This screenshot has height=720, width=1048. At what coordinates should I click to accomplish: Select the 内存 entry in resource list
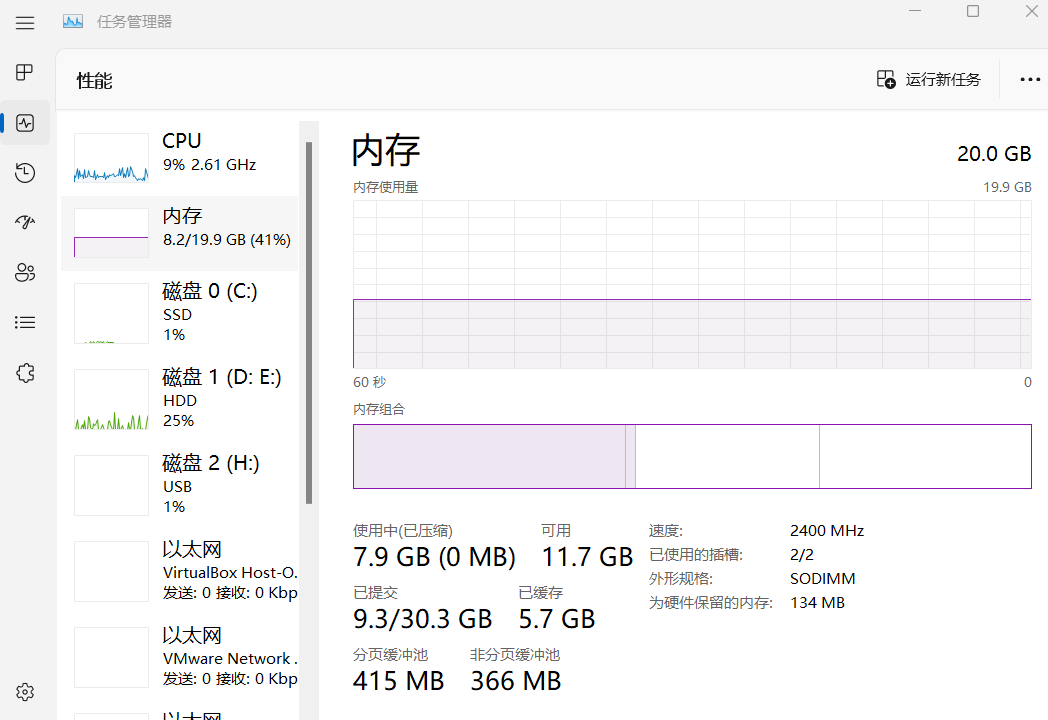click(179, 233)
